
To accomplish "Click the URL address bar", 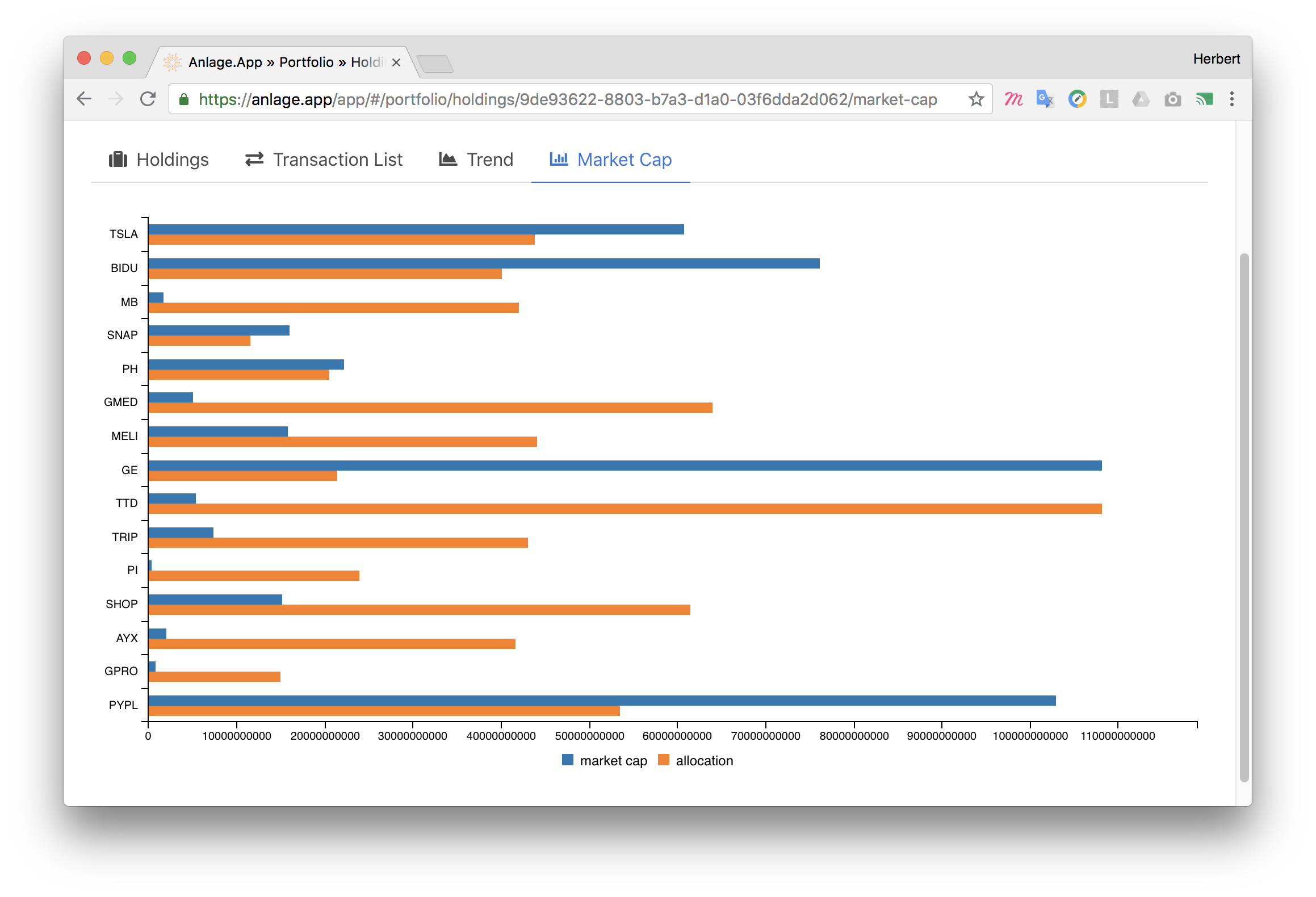I will tap(568, 99).
